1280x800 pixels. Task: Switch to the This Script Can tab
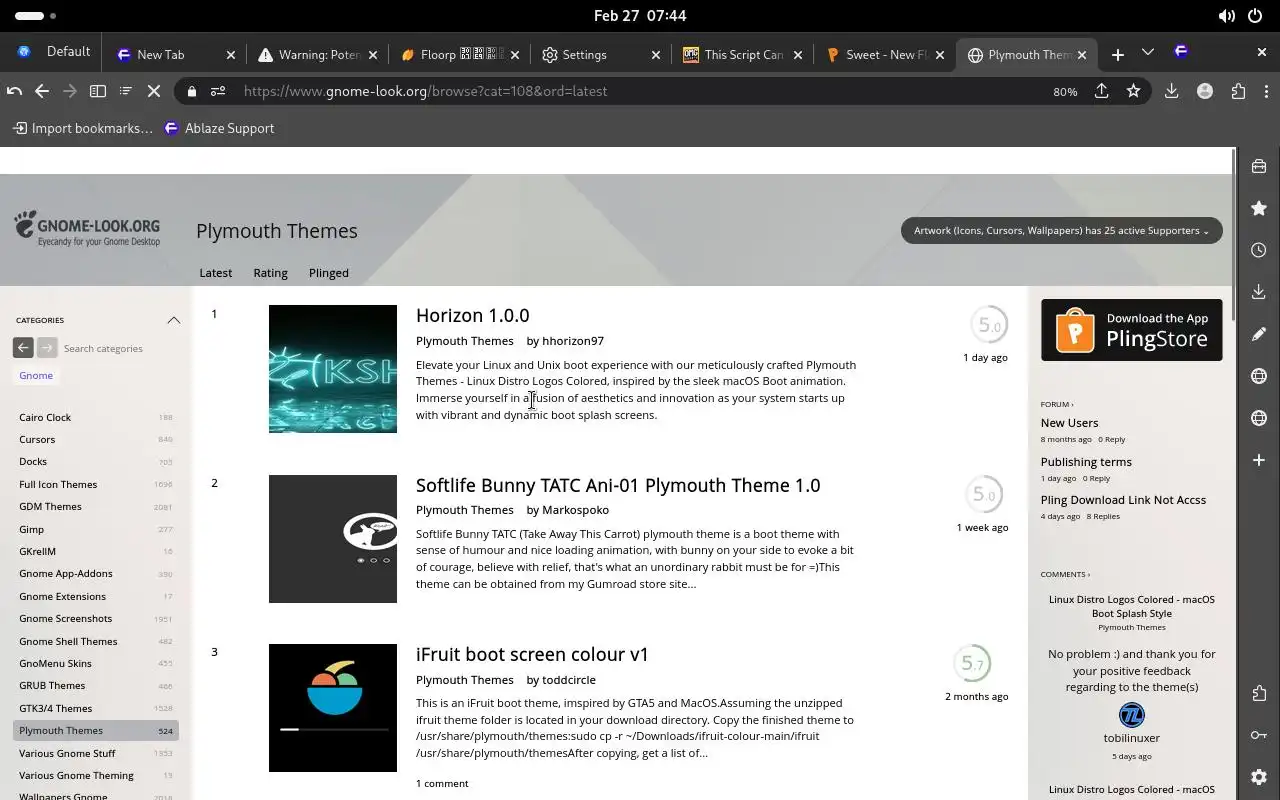click(x=743, y=54)
